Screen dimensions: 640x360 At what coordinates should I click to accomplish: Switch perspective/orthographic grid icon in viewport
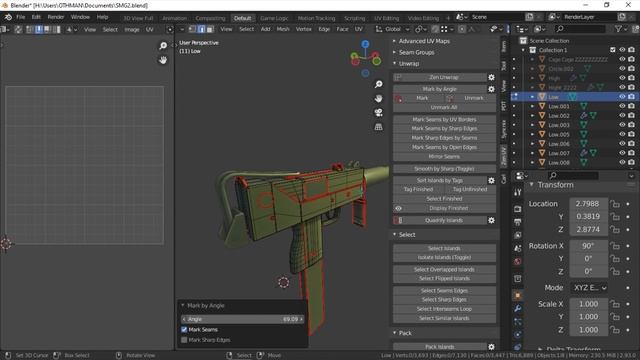tap(378, 127)
